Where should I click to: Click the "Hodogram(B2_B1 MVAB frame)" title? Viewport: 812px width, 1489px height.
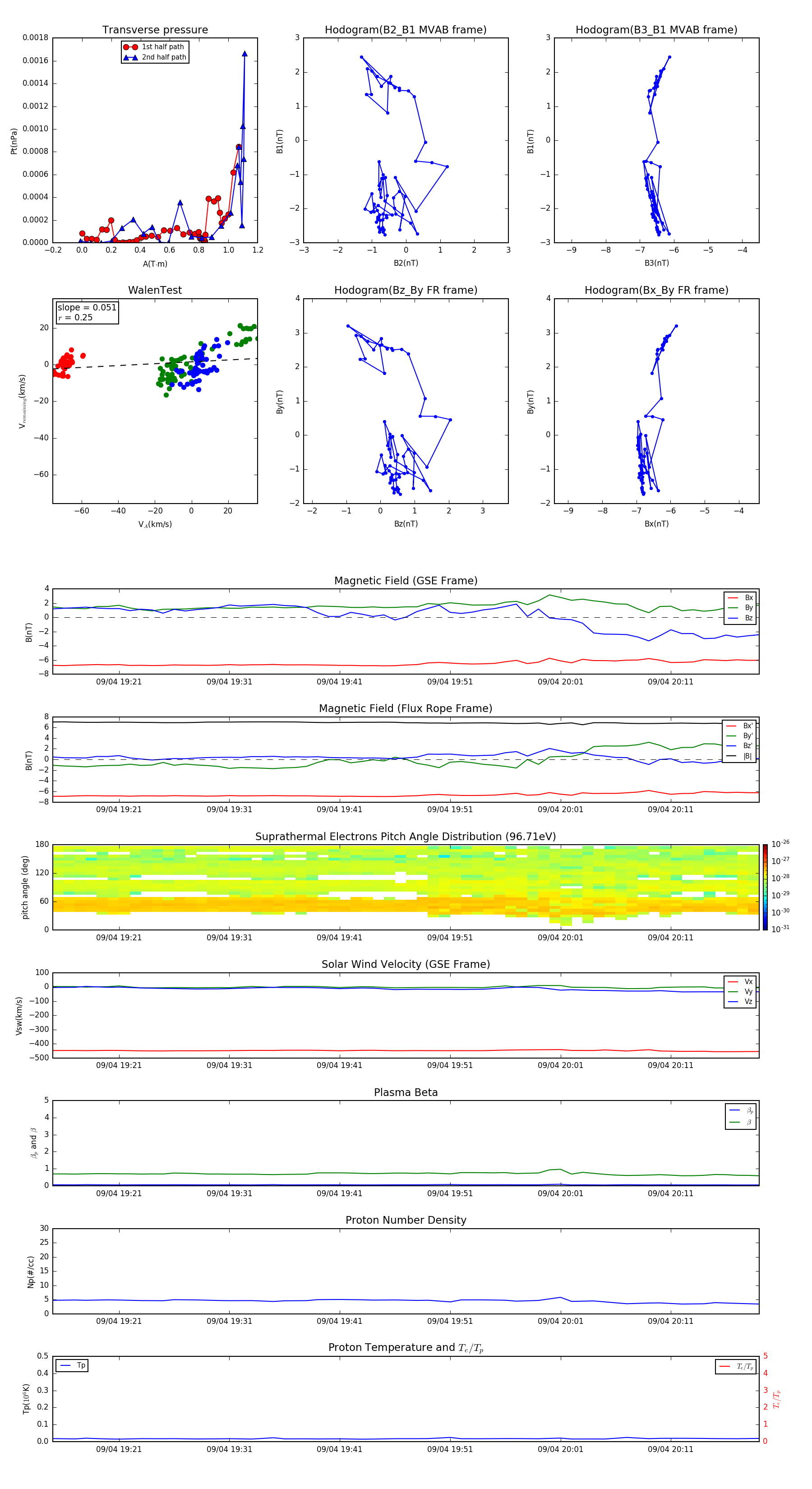tap(406, 30)
